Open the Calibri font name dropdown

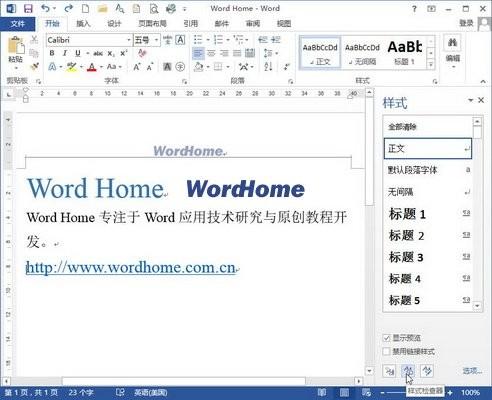(x=129, y=40)
